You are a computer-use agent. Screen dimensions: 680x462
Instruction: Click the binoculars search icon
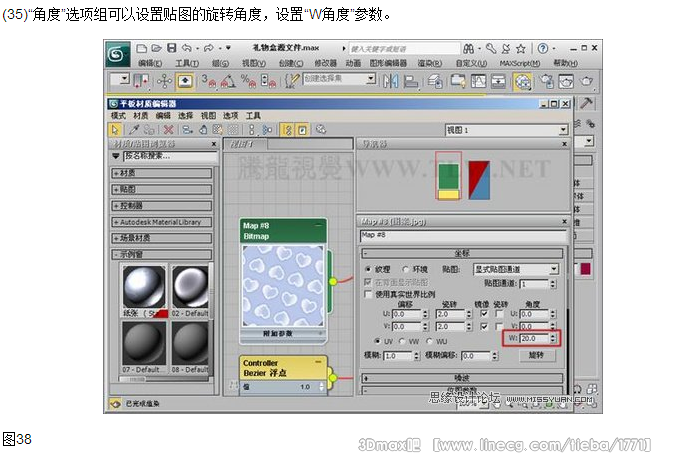pos(468,49)
